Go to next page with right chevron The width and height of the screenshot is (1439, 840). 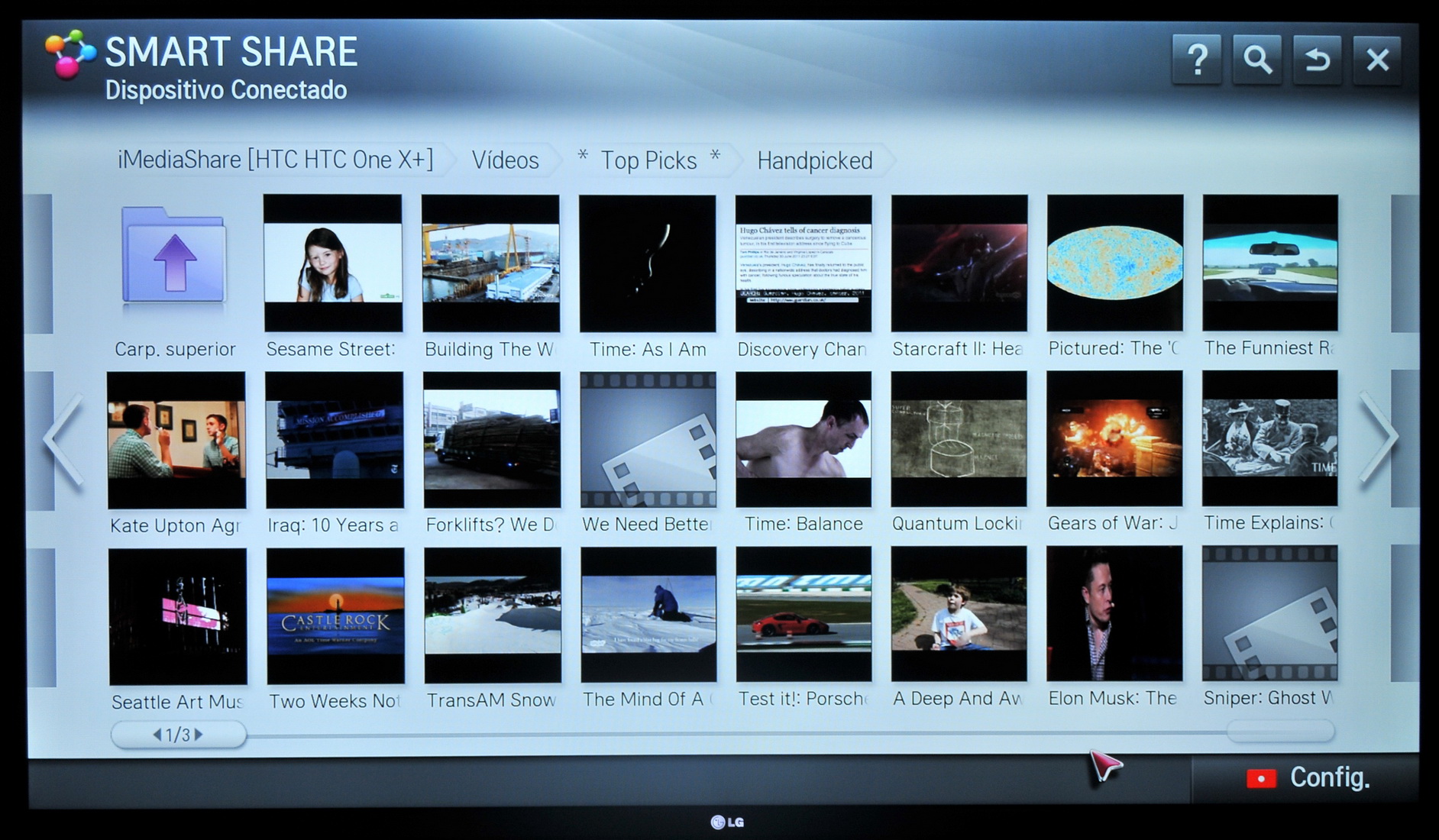click(1378, 438)
